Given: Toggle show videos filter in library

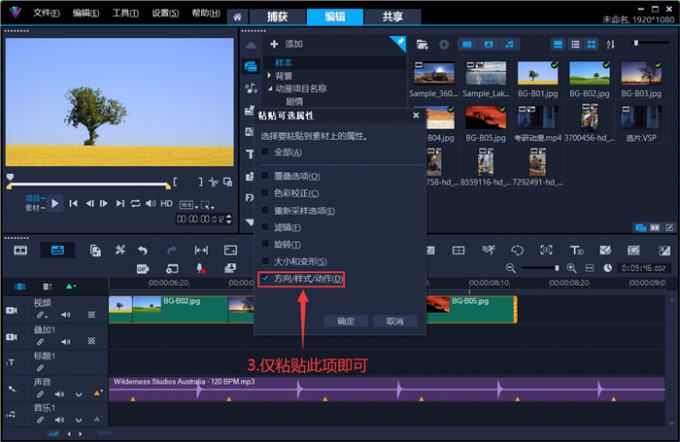Looking at the screenshot, I should [467, 44].
